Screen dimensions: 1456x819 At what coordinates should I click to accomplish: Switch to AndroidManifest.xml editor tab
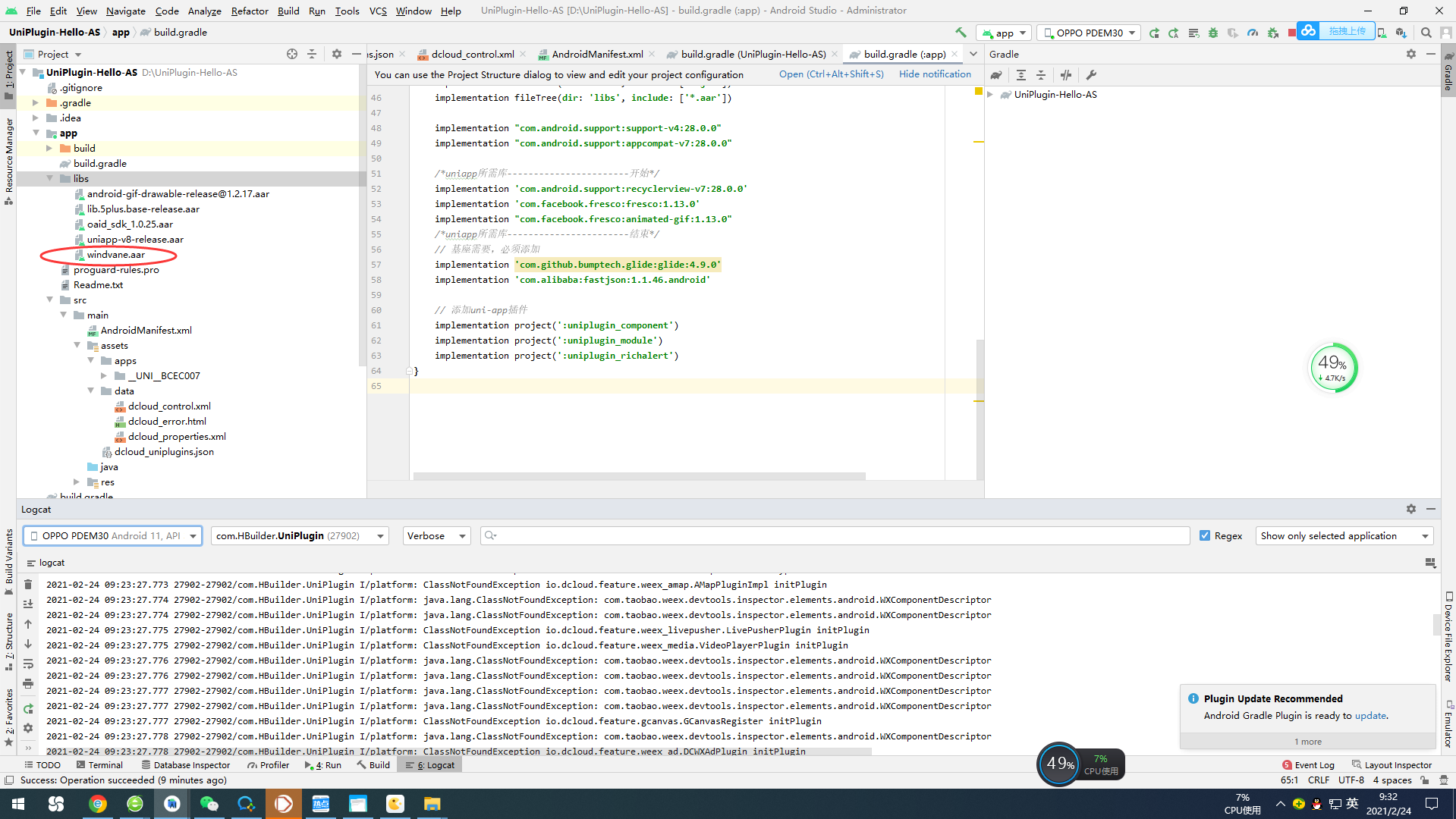point(597,54)
